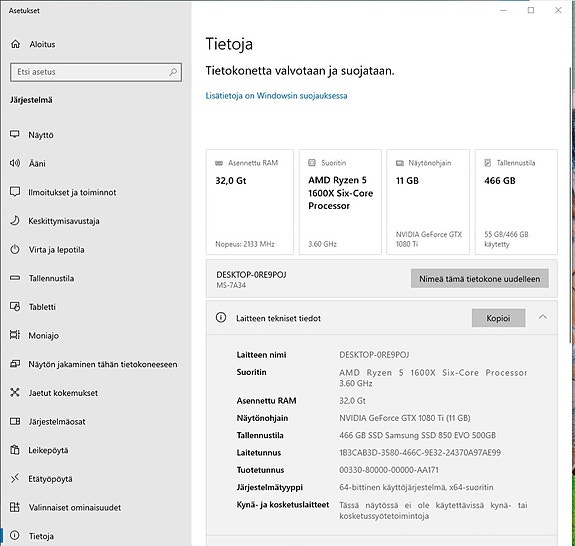575x546 pixels.
Task: Click the Tallennustila drive icon in sidebar
Action: coord(15,278)
